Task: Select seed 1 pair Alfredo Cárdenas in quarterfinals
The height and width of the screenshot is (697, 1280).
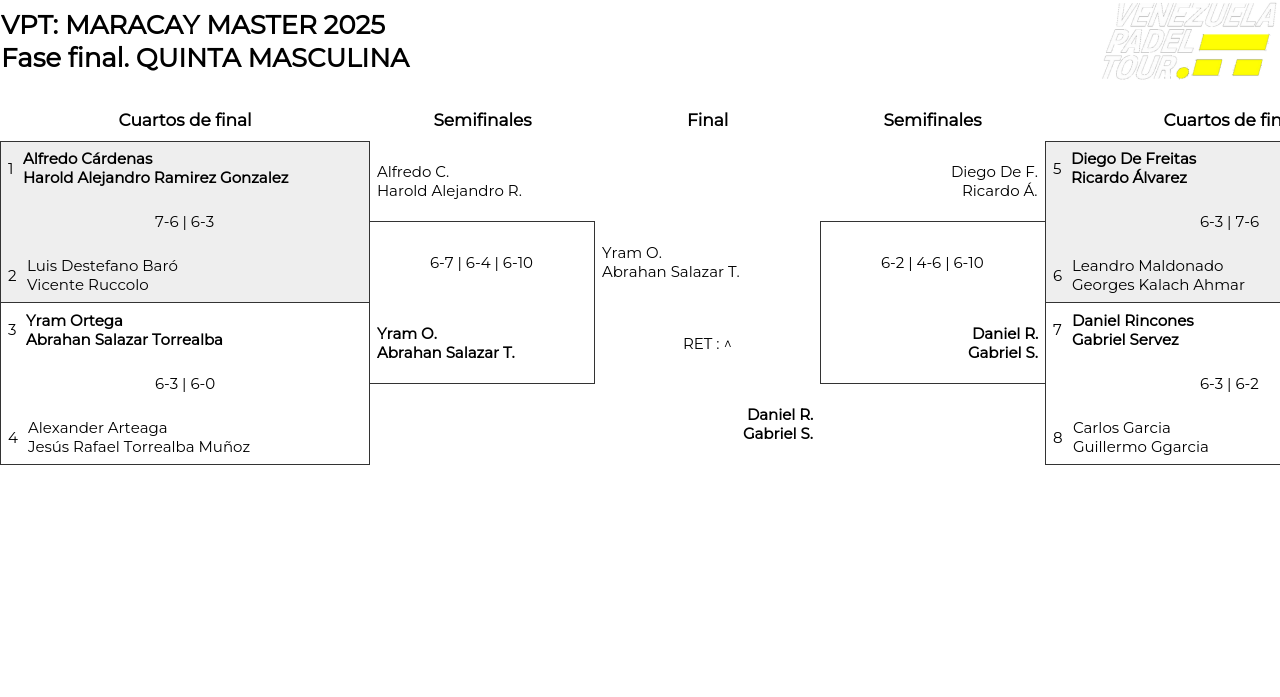Action: pyautogui.click(x=155, y=168)
